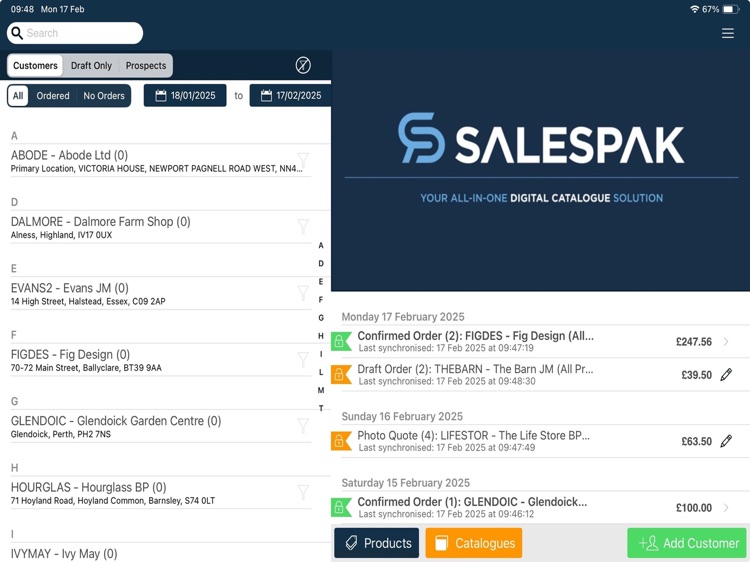Viewport: 750px width, 562px height.
Task: Check Wi-Fi status icon
Action: click(x=695, y=9)
